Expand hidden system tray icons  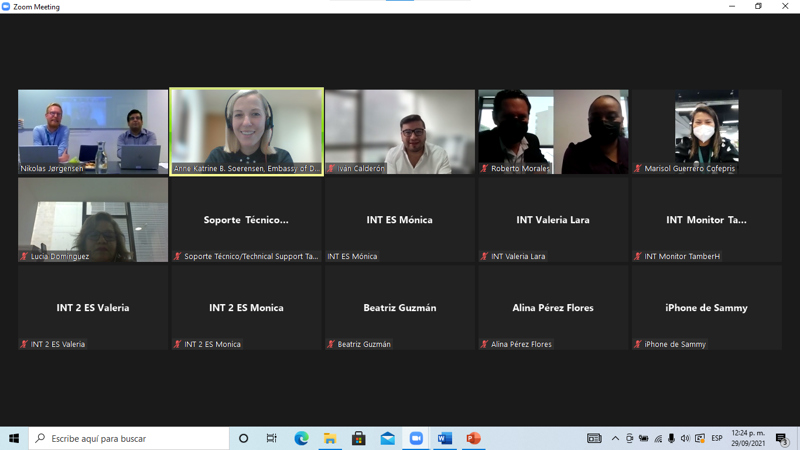pos(615,438)
